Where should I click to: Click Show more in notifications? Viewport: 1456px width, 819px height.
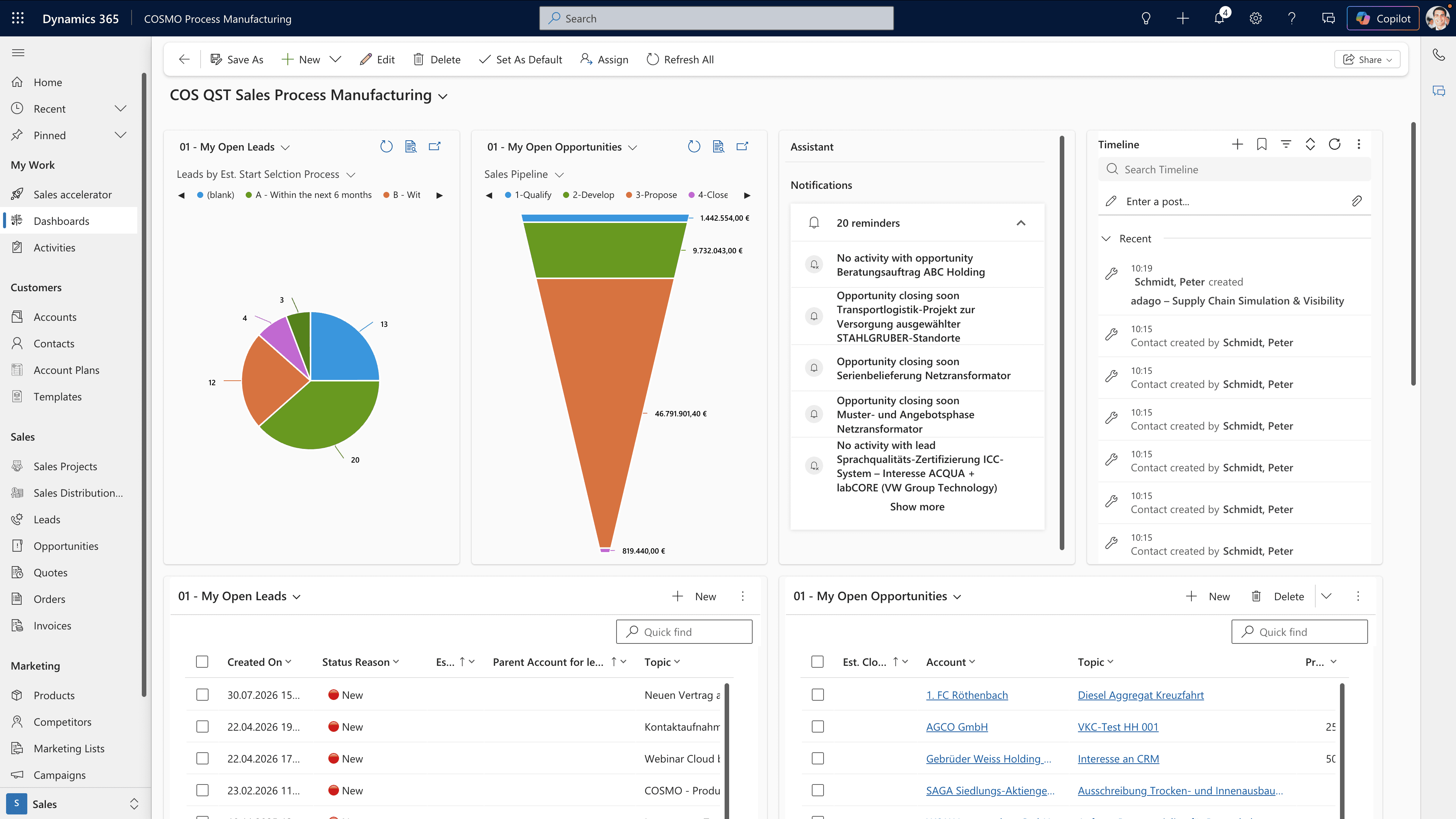click(917, 507)
